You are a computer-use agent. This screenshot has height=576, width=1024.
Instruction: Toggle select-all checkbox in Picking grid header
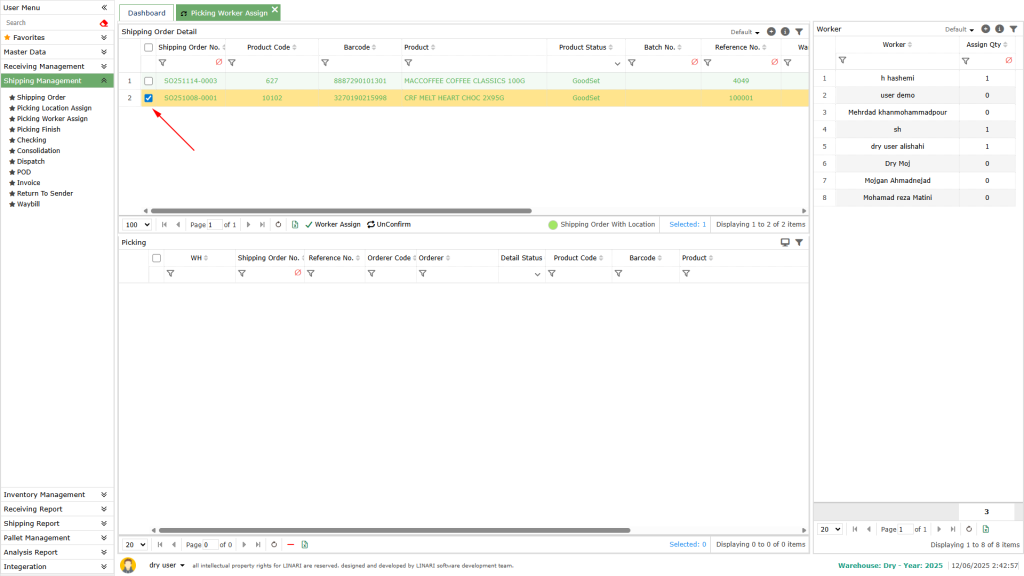pyautogui.click(x=156, y=258)
